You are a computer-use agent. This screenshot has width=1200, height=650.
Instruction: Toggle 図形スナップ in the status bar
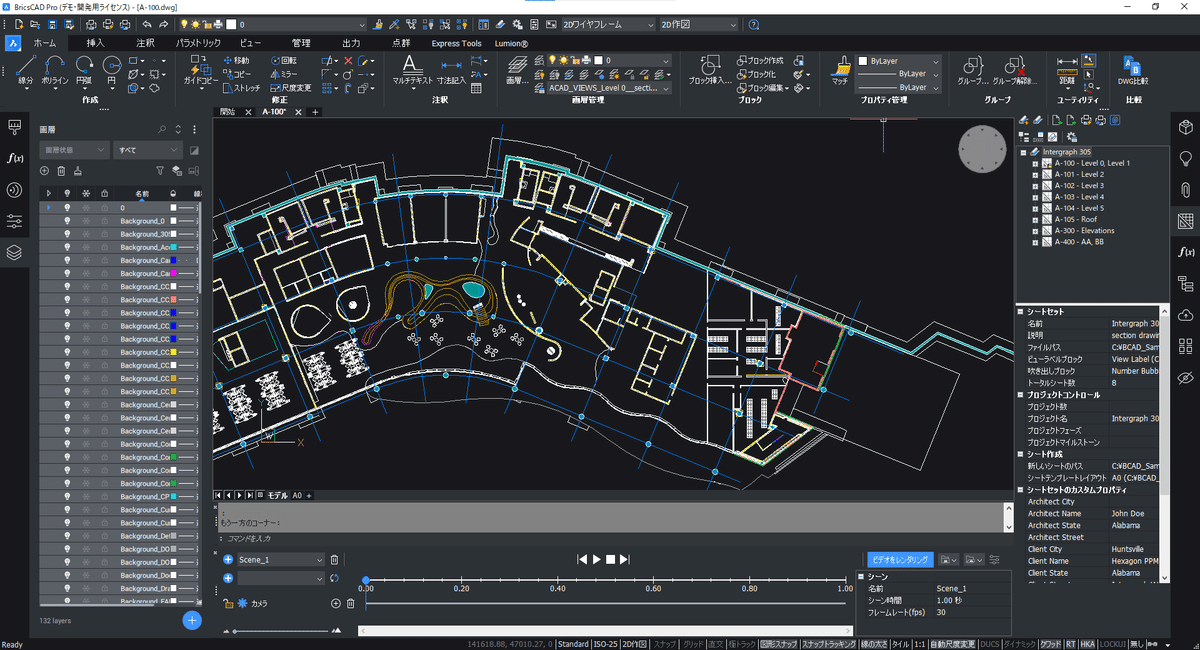click(x=777, y=644)
